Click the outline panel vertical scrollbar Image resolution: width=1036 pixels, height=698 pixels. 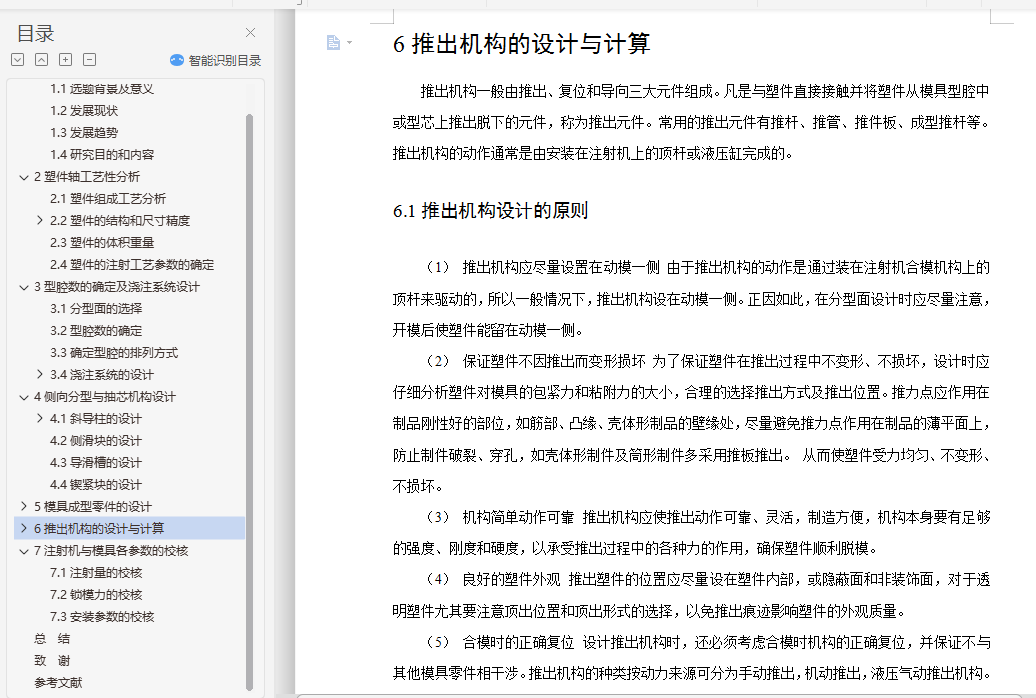(x=249, y=402)
